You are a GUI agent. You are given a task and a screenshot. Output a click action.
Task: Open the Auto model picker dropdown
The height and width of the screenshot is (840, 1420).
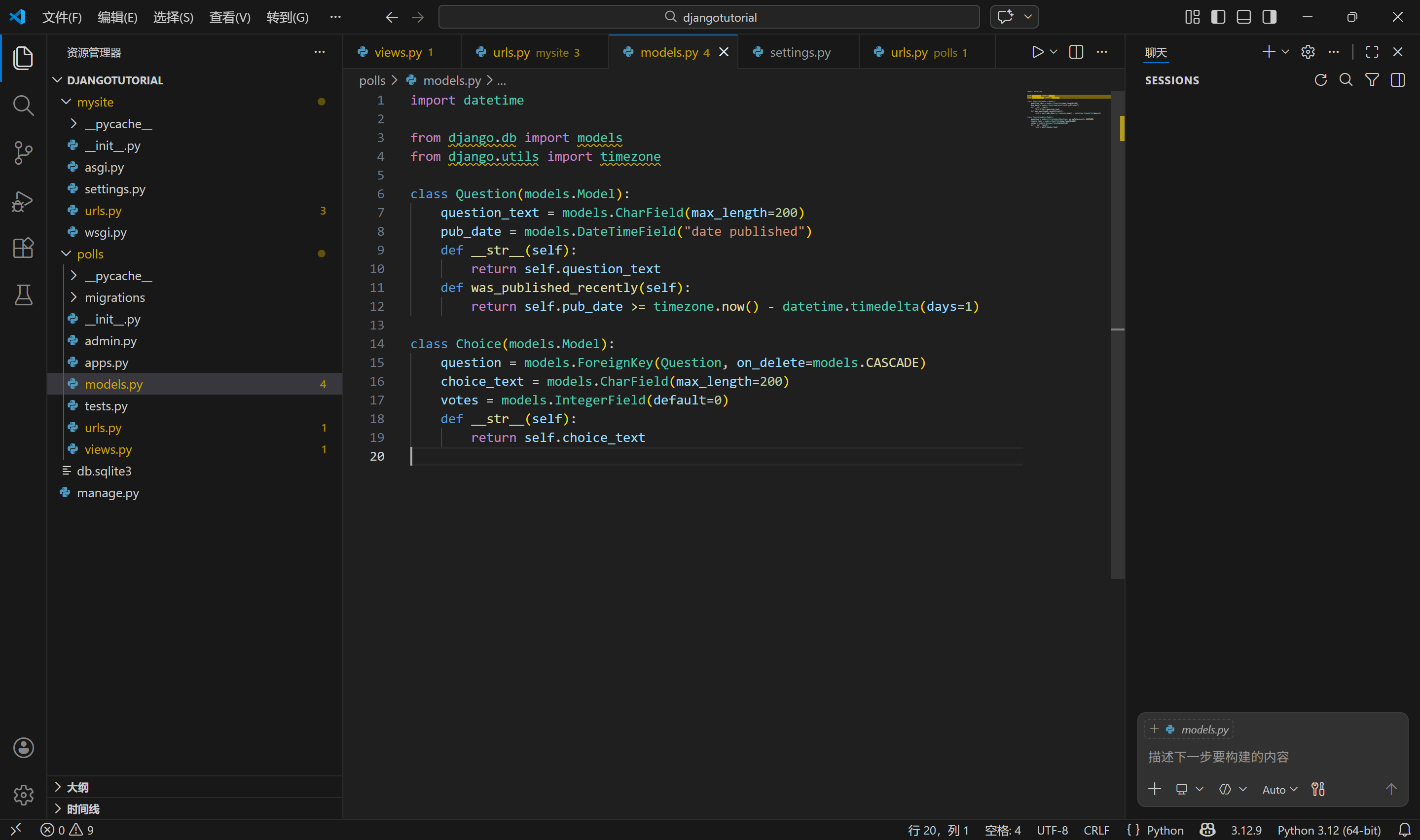(1279, 790)
